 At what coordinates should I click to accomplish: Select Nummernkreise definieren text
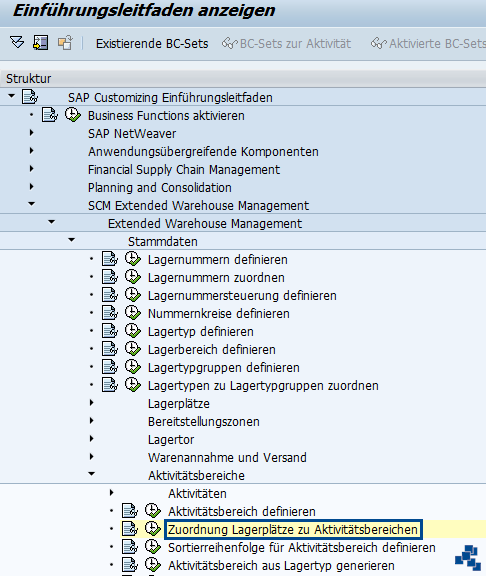[x=219, y=313]
